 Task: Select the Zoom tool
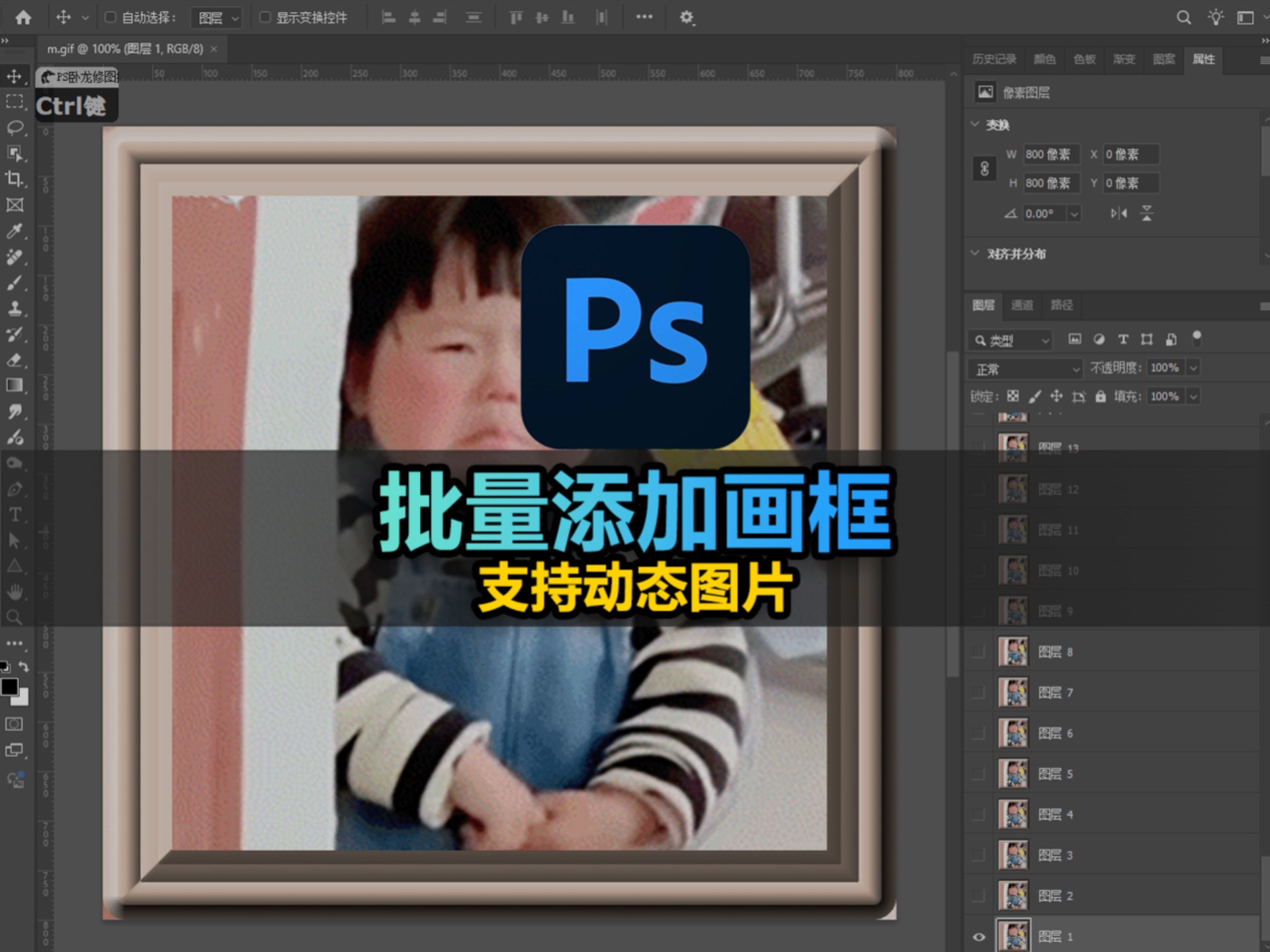click(15, 617)
